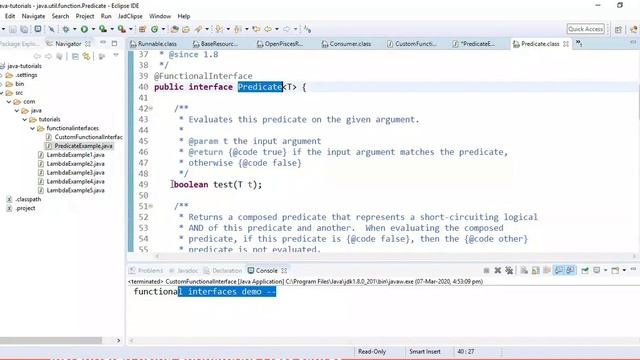
Task: Click the Debug bug icon in toolbar
Action: (x=66, y=29)
